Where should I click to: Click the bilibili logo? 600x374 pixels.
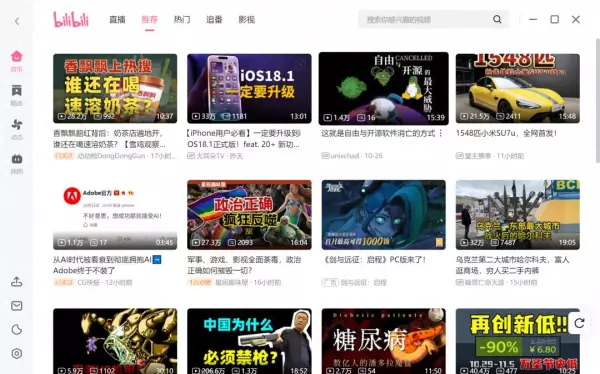pos(71,20)
